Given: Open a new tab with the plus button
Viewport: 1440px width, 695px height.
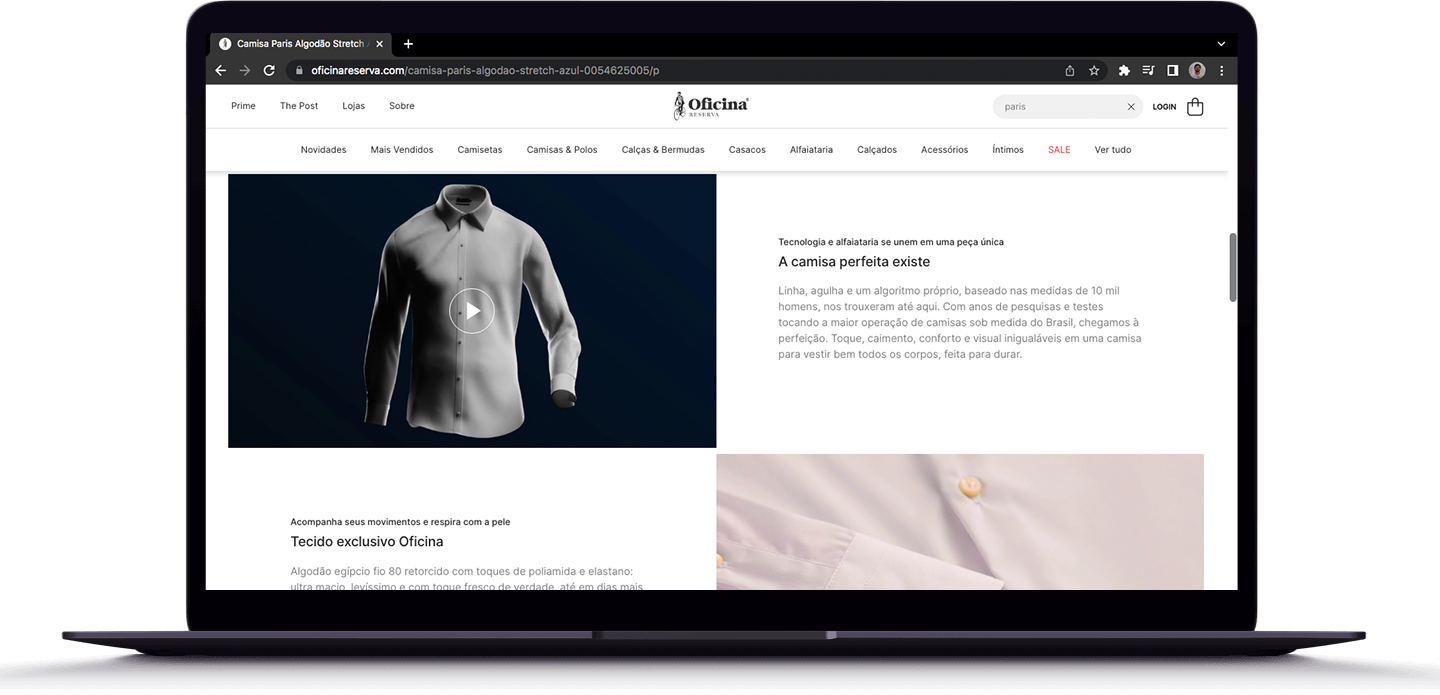Looking at the screenshot, I should [x=408, y=43].
